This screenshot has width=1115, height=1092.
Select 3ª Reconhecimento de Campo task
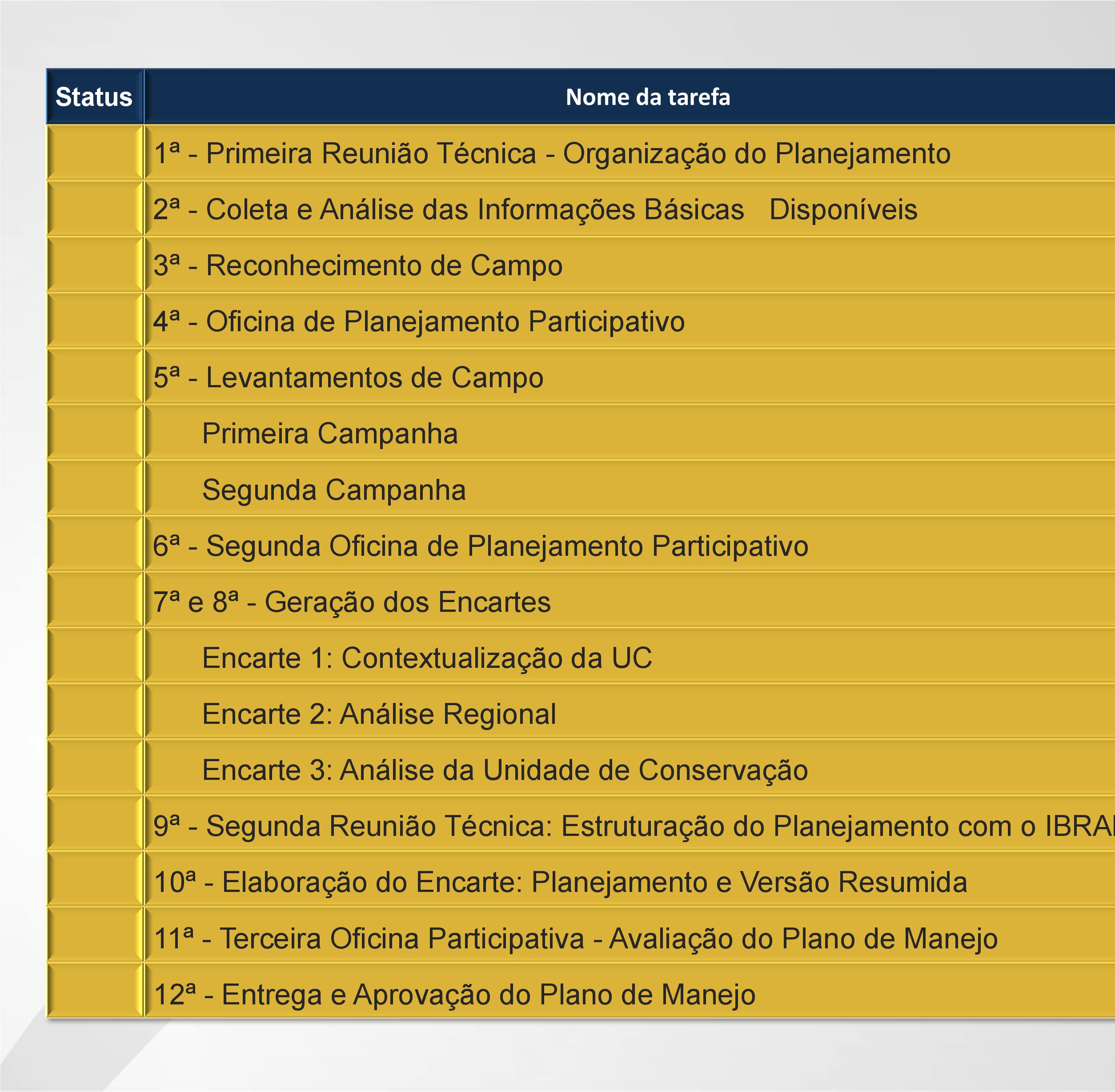click(x=630, y=265)
